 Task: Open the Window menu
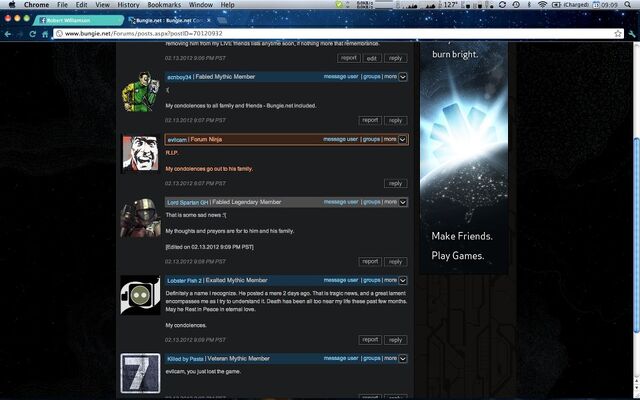coord(200,4)
